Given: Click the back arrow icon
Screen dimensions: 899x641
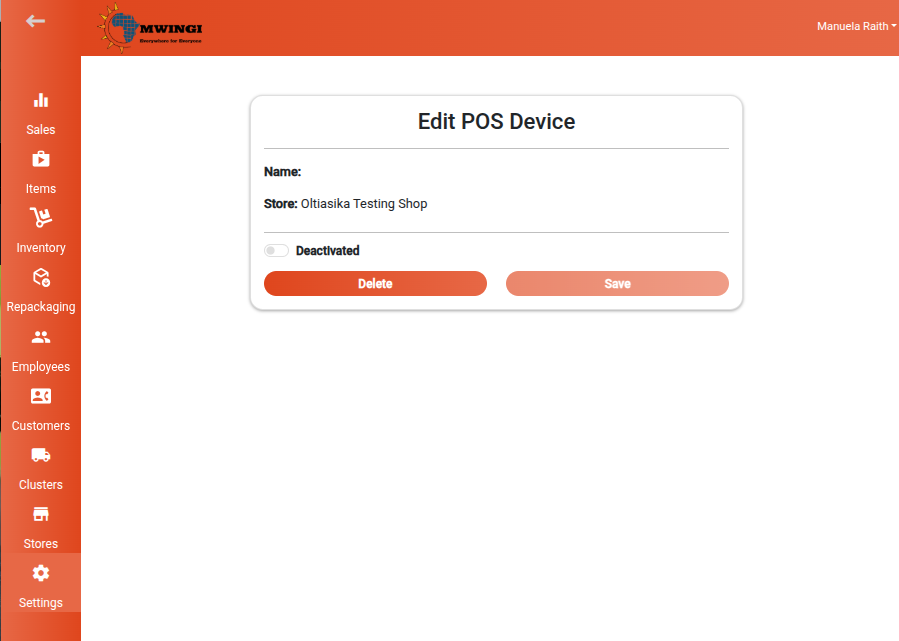Looking at the screenshot, I should tap(36, 21).
